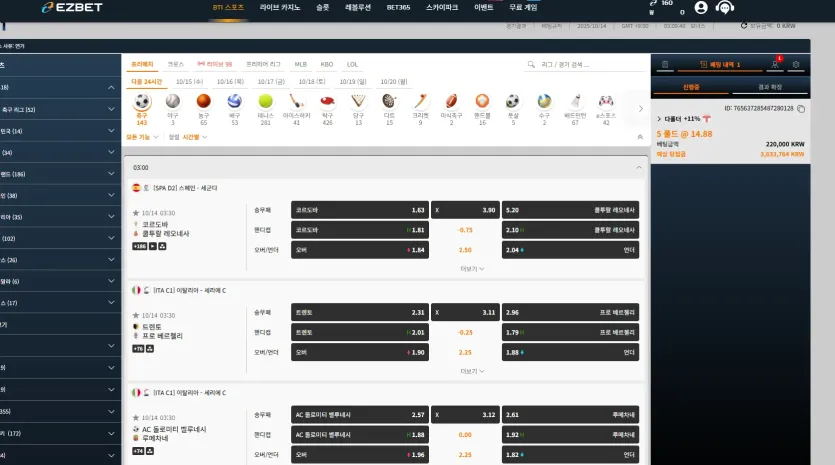This screenshot has width=835, height=465.
Task: Favorite the AC Dolomiti match star
Action: (x=136, y=418)
